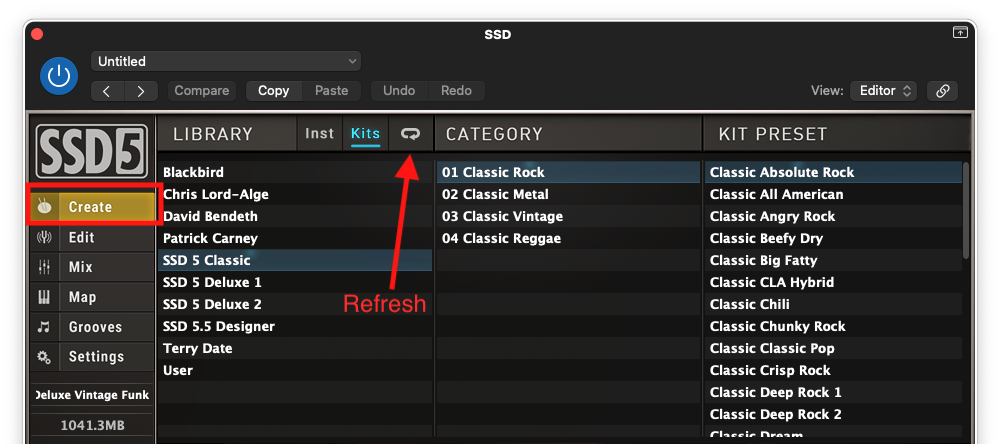
Task: Click the Copy button
Action: 274,91
